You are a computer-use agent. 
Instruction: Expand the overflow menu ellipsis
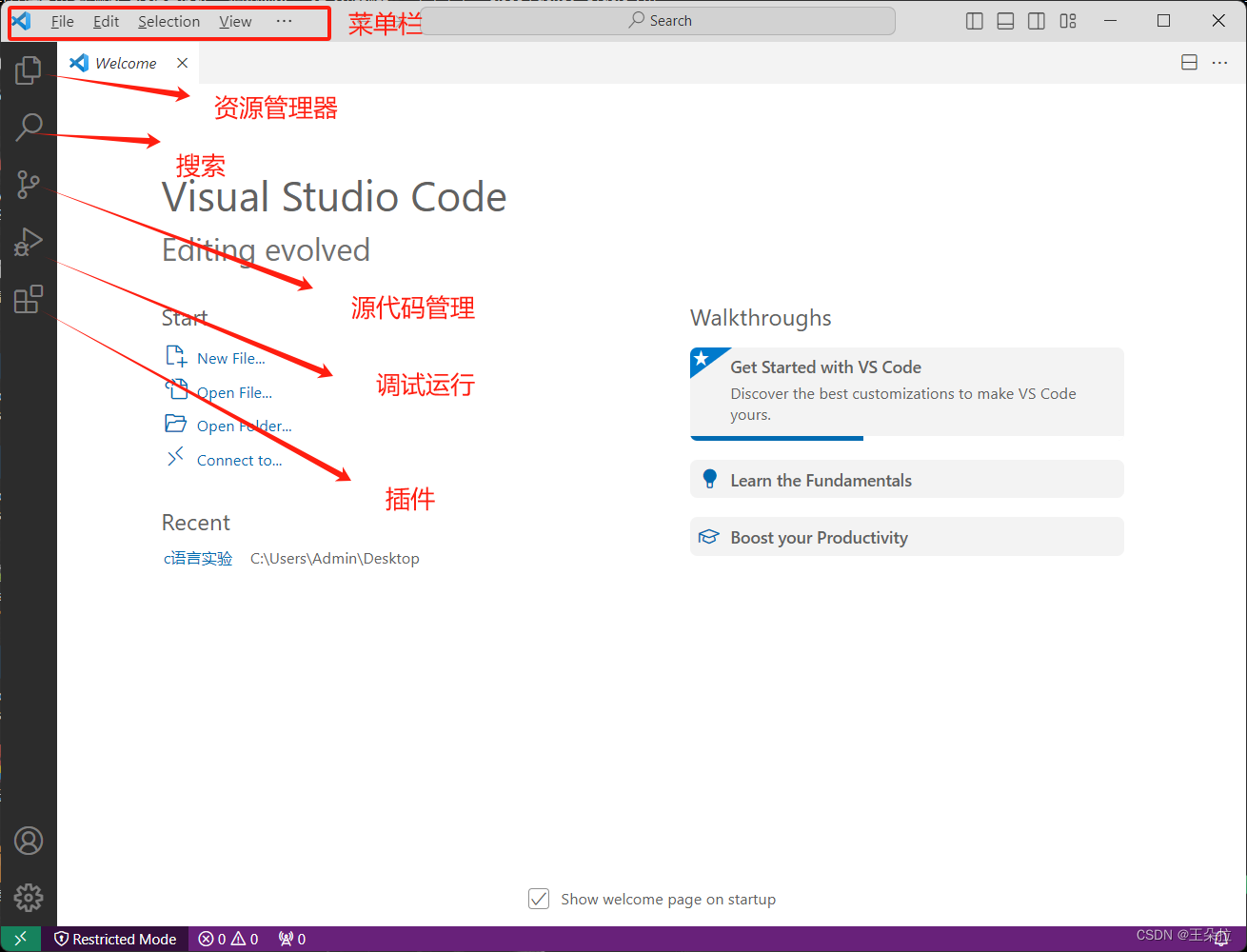point(284,21)
